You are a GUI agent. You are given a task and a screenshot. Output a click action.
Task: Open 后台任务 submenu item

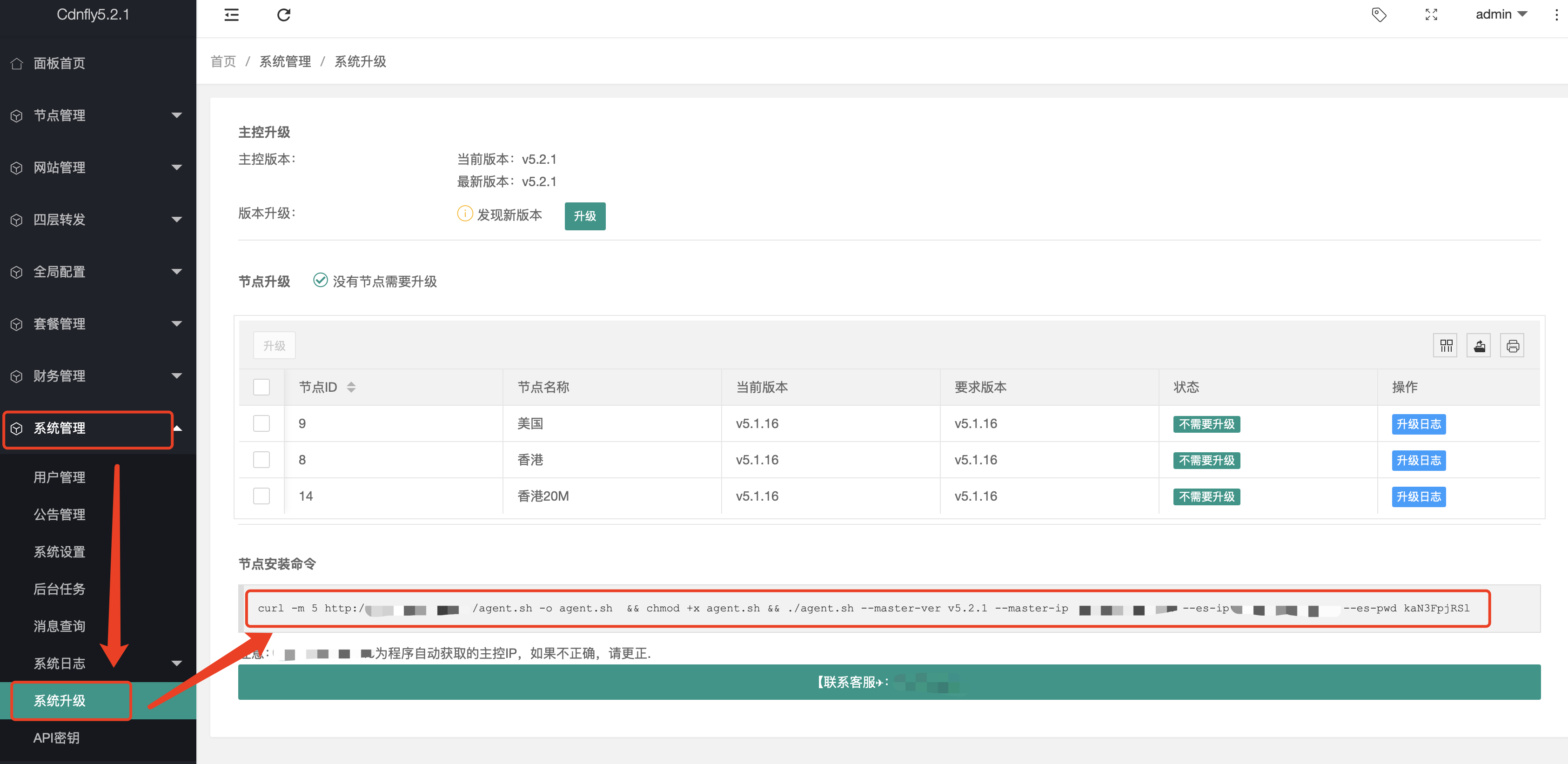(98, 589)
